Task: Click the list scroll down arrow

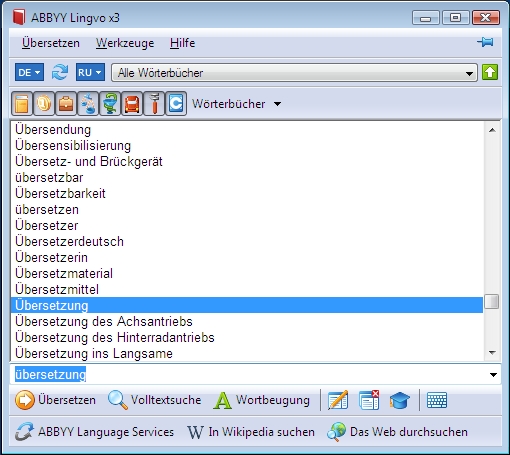Action: coord(492,353)
